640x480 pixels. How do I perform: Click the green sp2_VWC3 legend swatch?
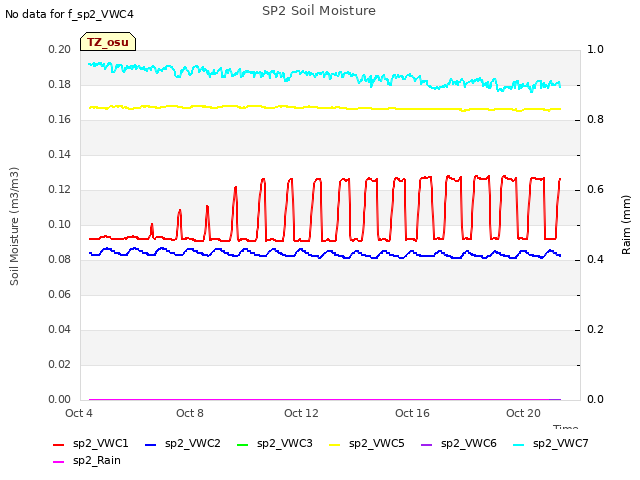242,444
